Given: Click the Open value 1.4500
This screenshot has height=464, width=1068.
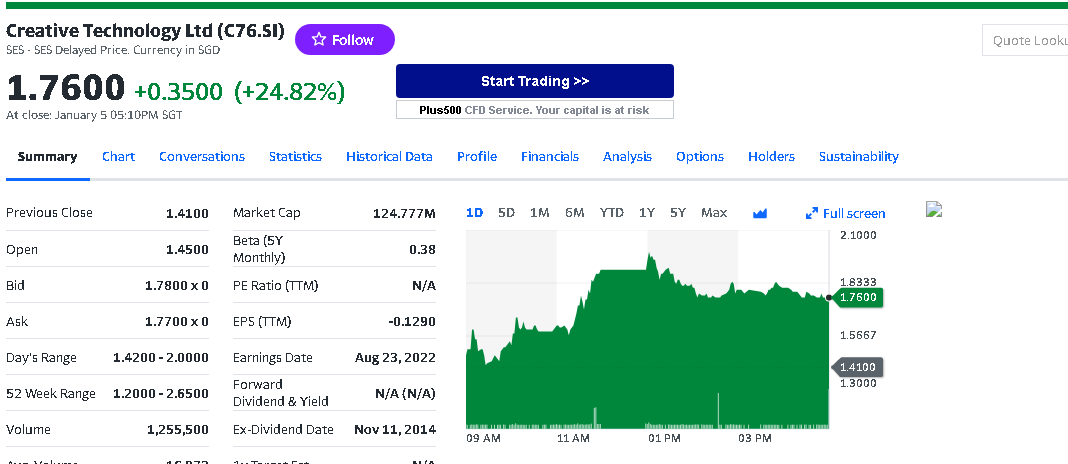Looking at the screenshot, I should (x=187, y=249).
